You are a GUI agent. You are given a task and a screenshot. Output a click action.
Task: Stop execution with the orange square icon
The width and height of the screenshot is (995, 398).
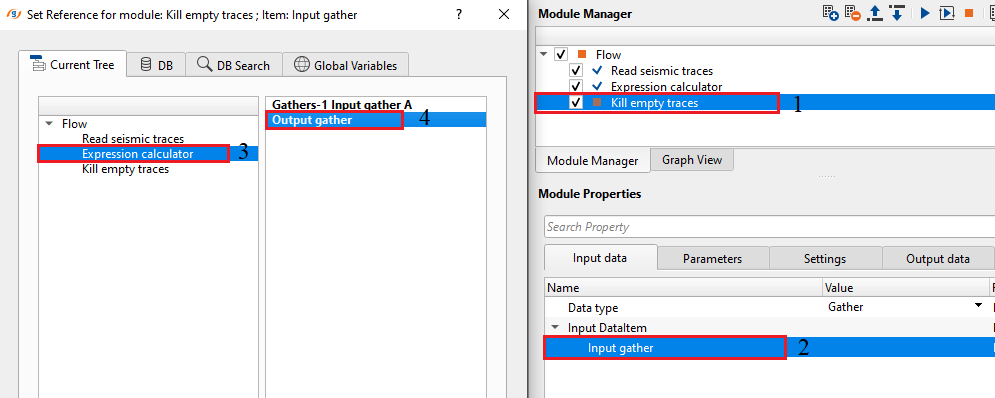[x=969, y=13]
